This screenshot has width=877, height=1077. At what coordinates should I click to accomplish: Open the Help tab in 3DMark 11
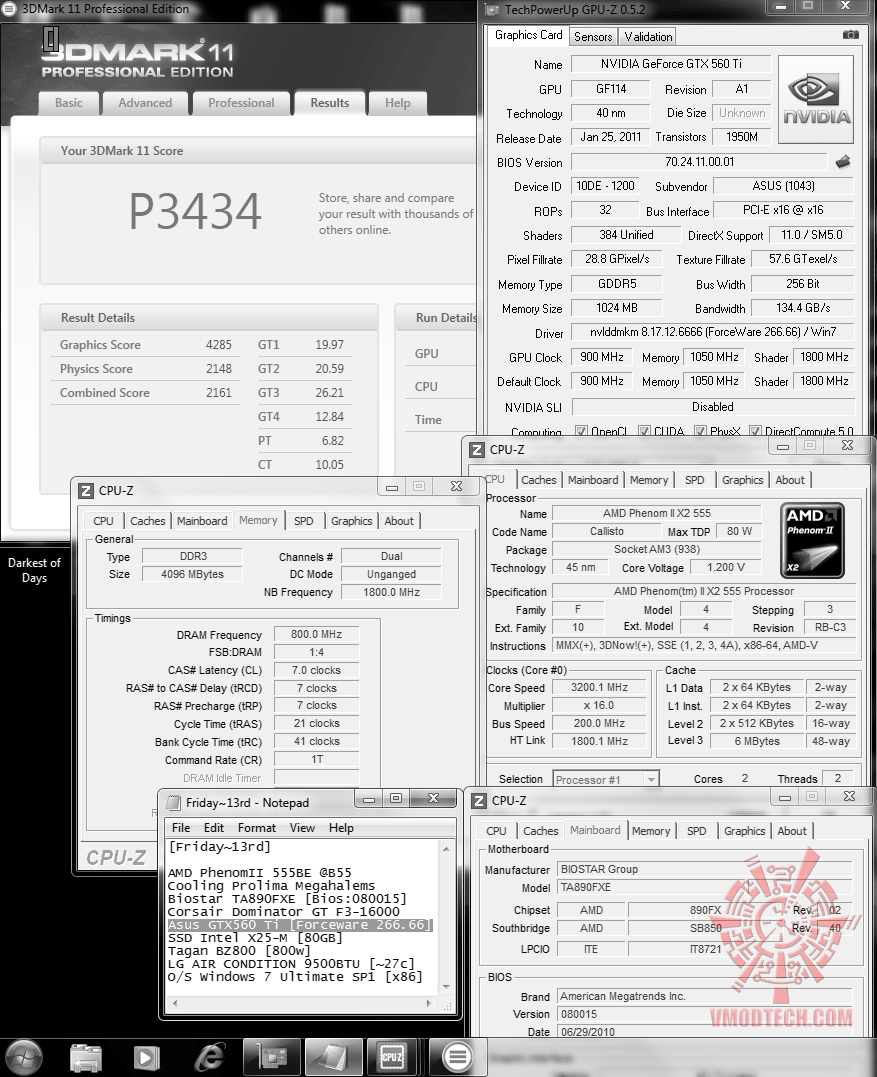398,103
